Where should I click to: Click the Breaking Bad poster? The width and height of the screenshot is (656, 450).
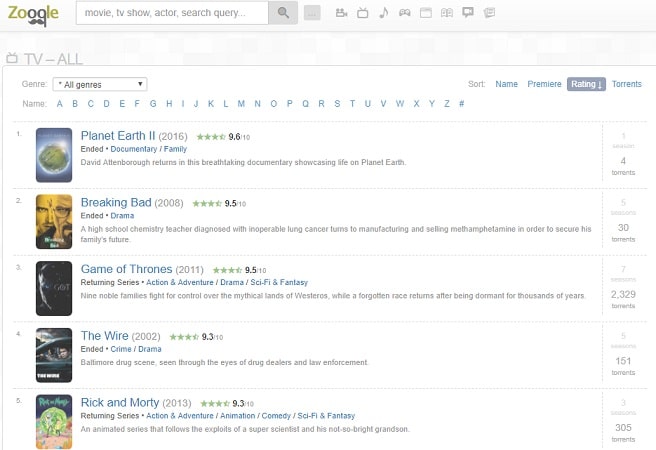coord(54,222)
